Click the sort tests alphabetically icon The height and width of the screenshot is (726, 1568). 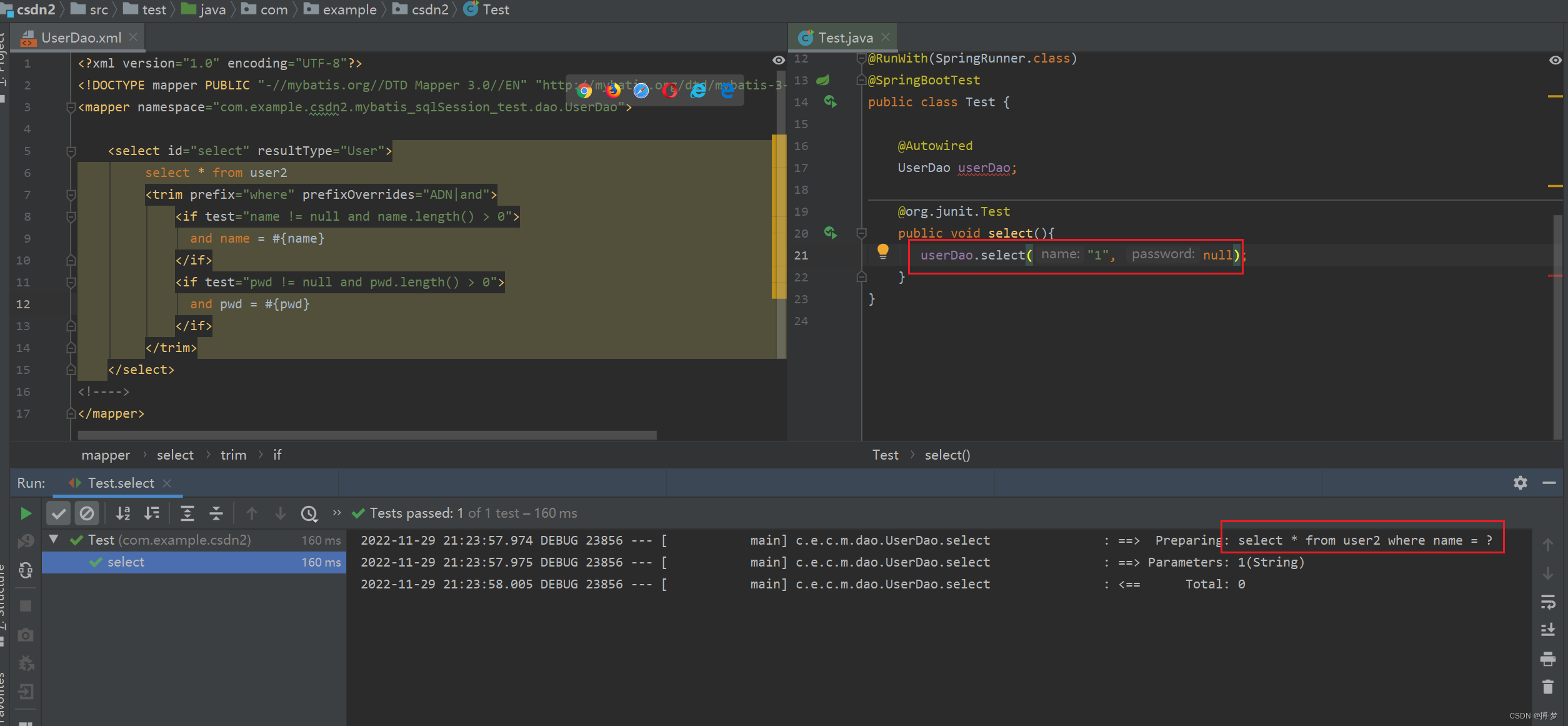pyautogui.click(x=123, y=512)
